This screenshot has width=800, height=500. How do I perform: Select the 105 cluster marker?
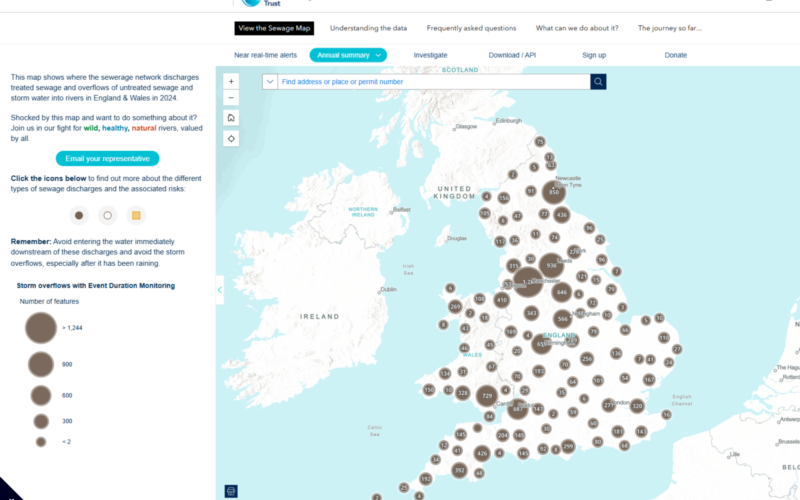coord(485,213)
